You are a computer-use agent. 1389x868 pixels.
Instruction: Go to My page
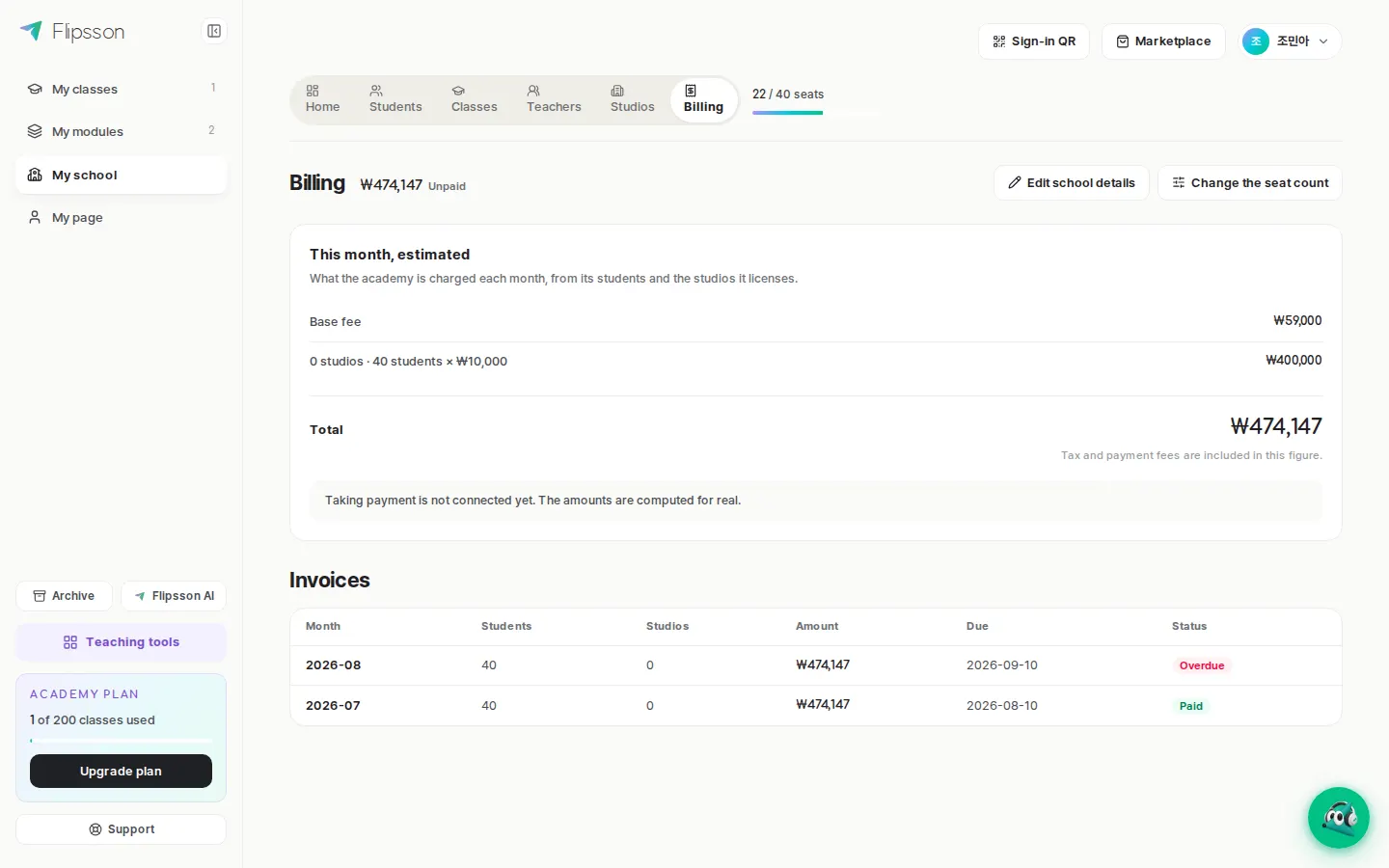click(x=122, y=217)
